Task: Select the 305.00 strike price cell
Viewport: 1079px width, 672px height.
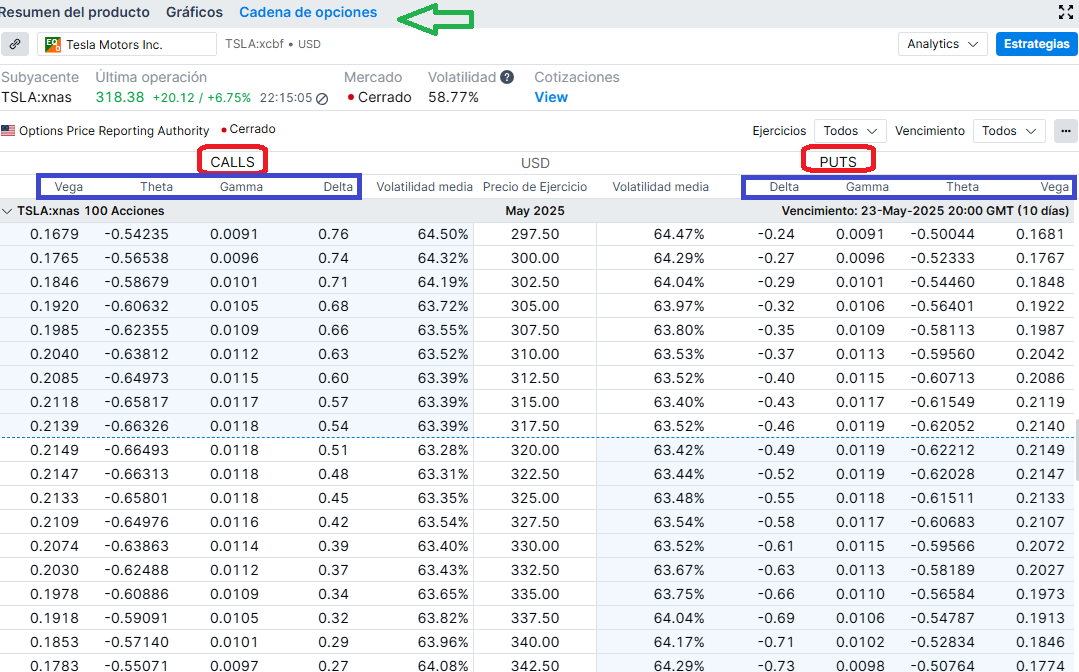Action: click(x=535, y=307)
